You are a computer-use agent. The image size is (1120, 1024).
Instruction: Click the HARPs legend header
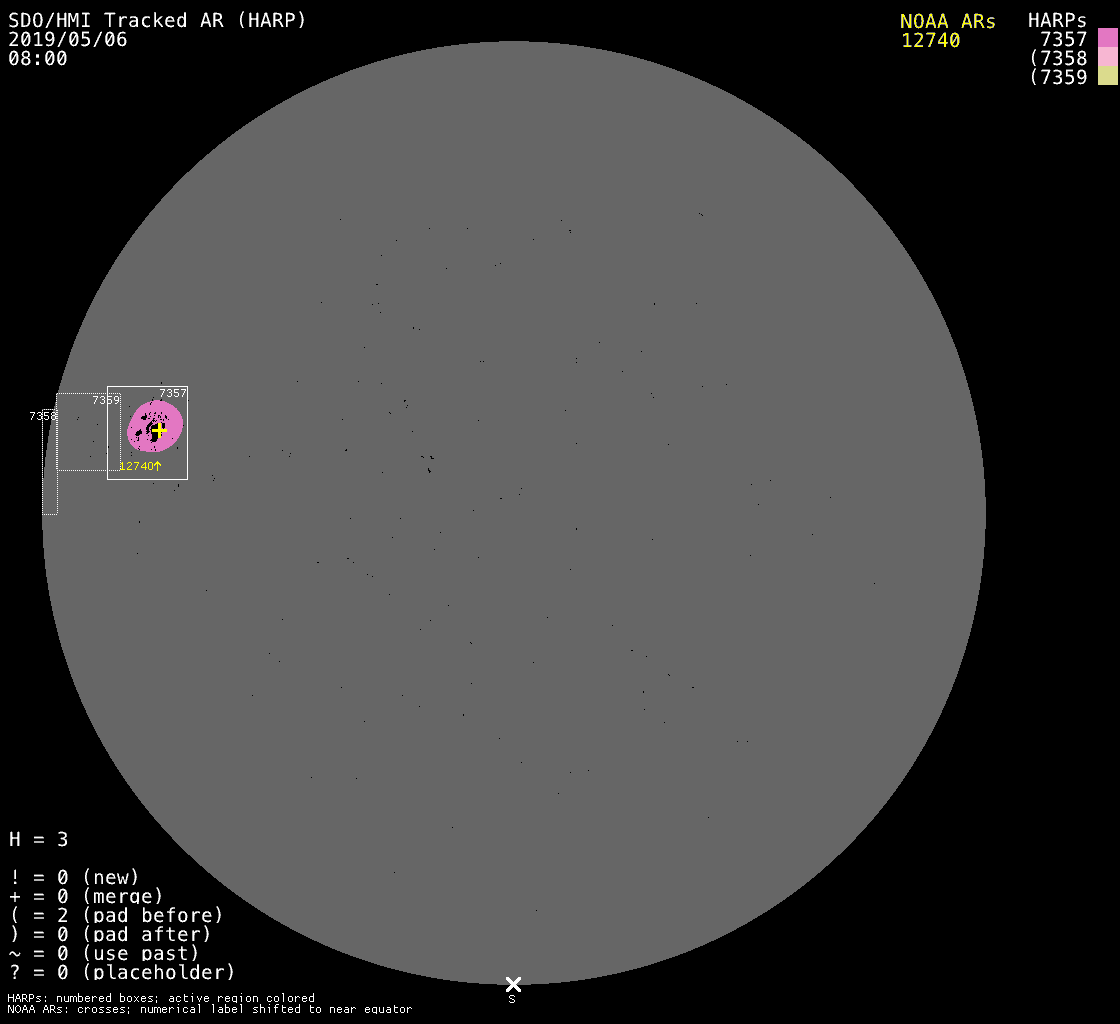(1057, 21)
